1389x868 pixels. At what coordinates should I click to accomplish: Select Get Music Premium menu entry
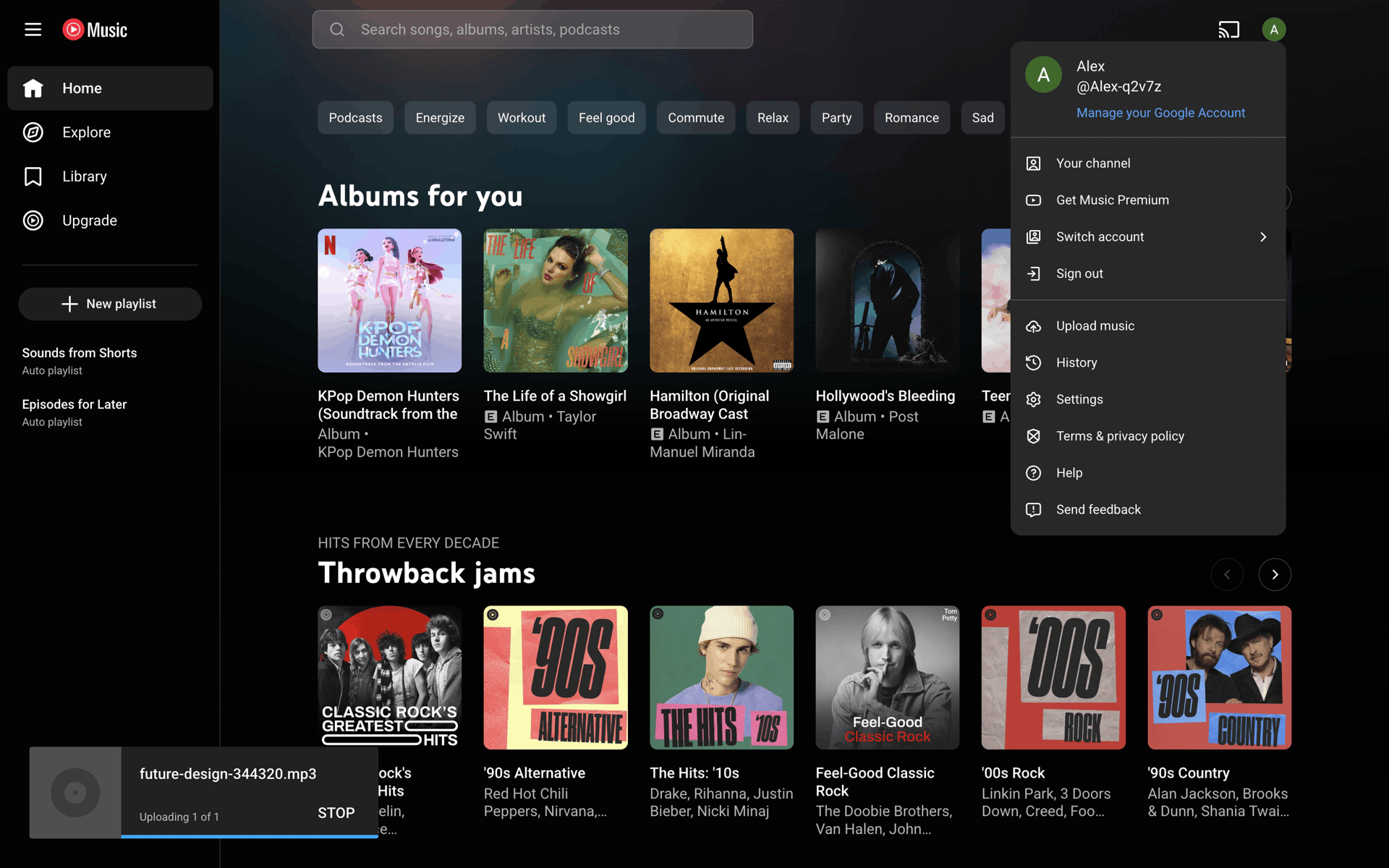pyautogui.click(x=1148, y=200)
